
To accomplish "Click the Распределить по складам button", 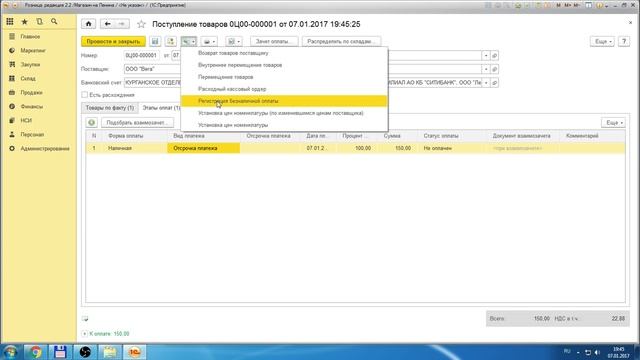I will 341,42.
